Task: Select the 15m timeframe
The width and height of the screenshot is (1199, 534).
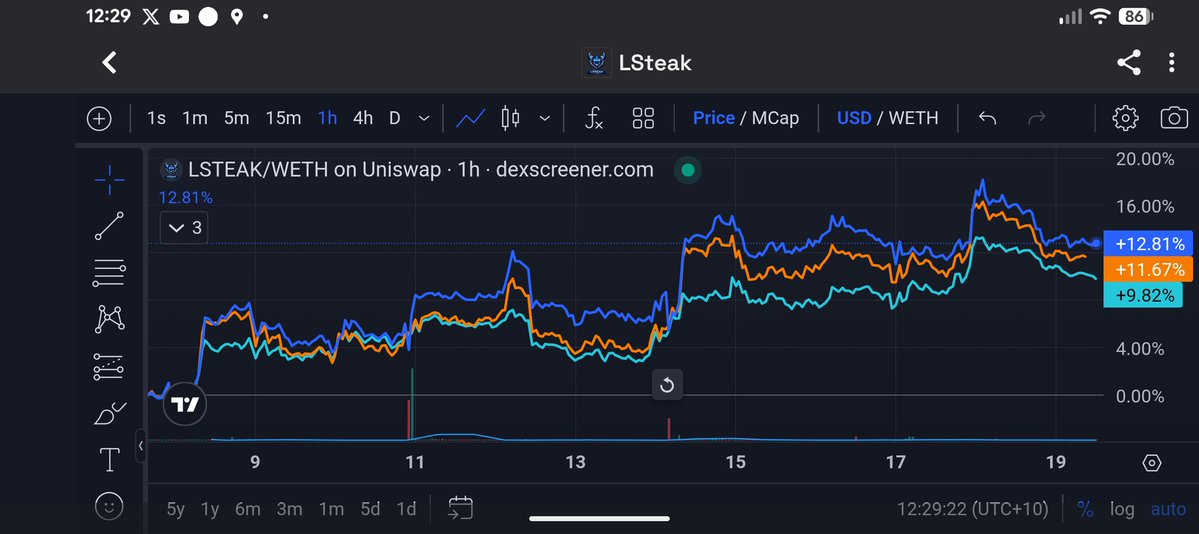Action: (x=283, y=119)
